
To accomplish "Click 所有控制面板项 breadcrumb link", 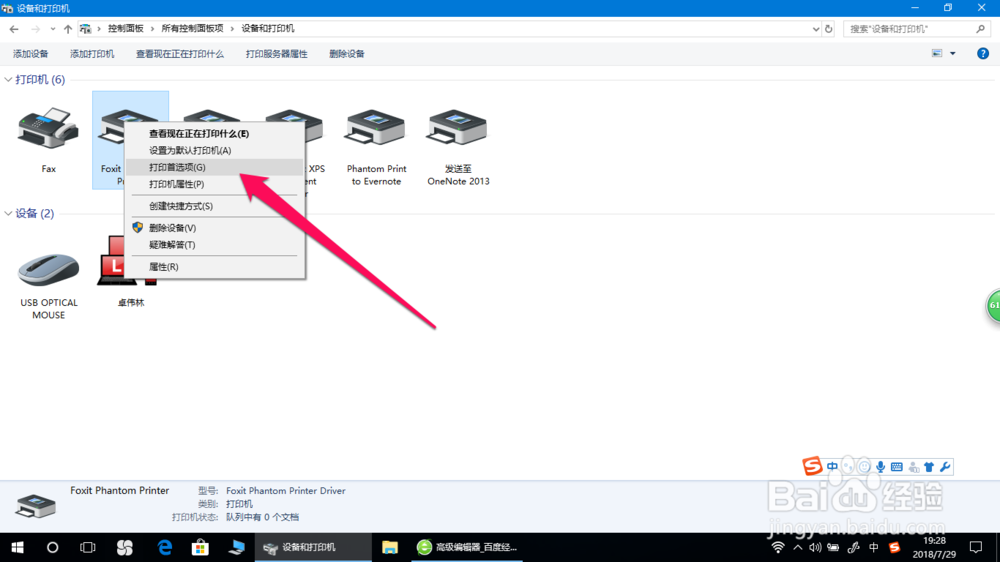I will [192, 29].
